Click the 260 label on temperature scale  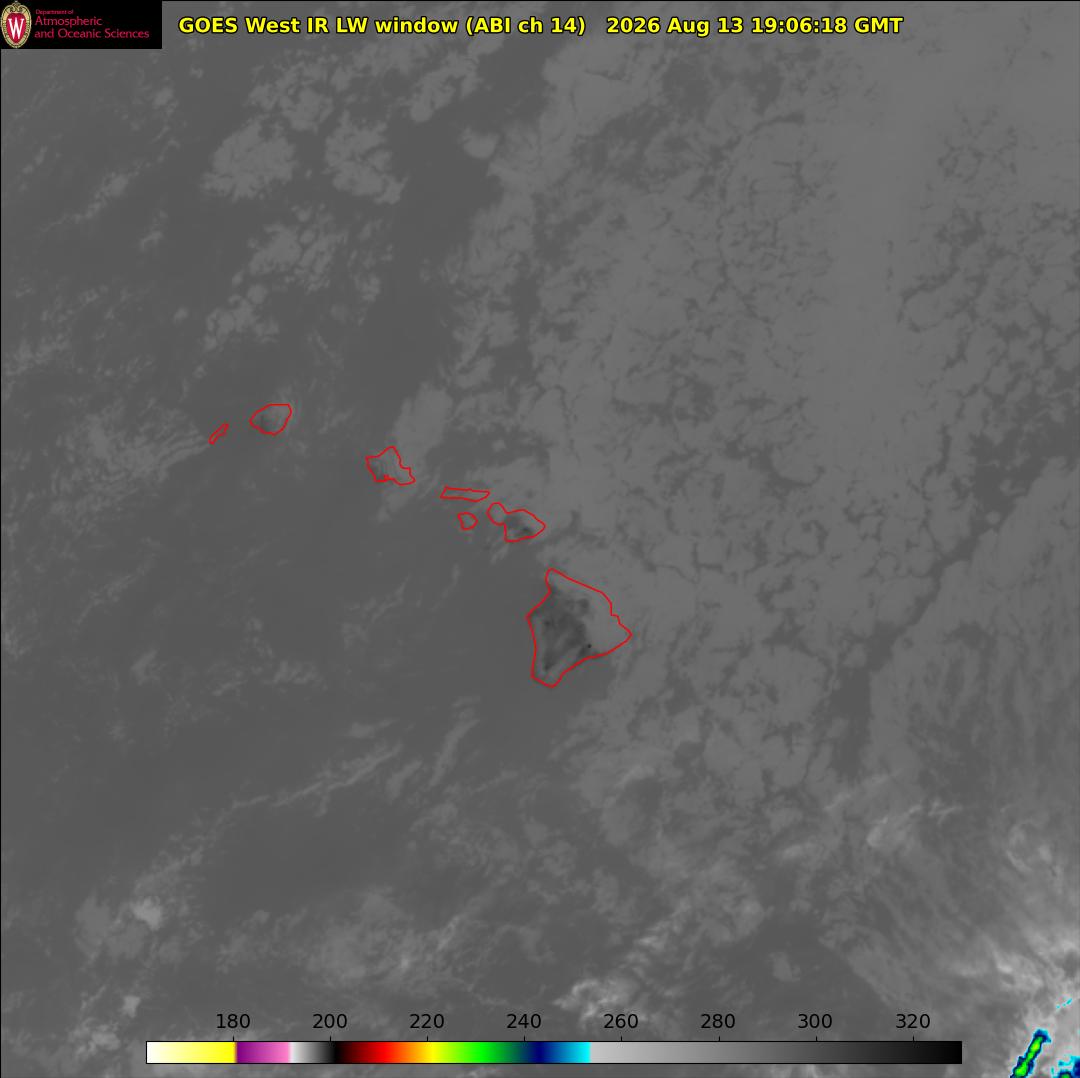pyautogui.click(x=621, y=1021)
